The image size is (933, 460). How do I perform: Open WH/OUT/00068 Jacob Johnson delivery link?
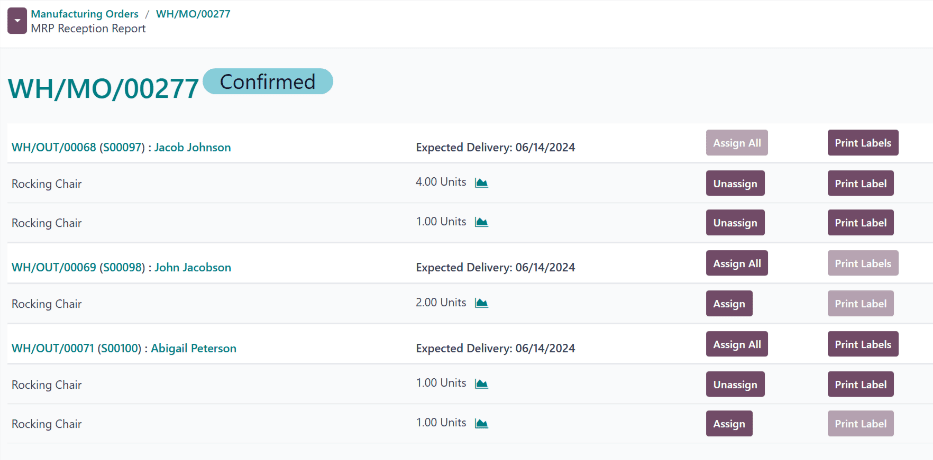(x=121, y=147)
